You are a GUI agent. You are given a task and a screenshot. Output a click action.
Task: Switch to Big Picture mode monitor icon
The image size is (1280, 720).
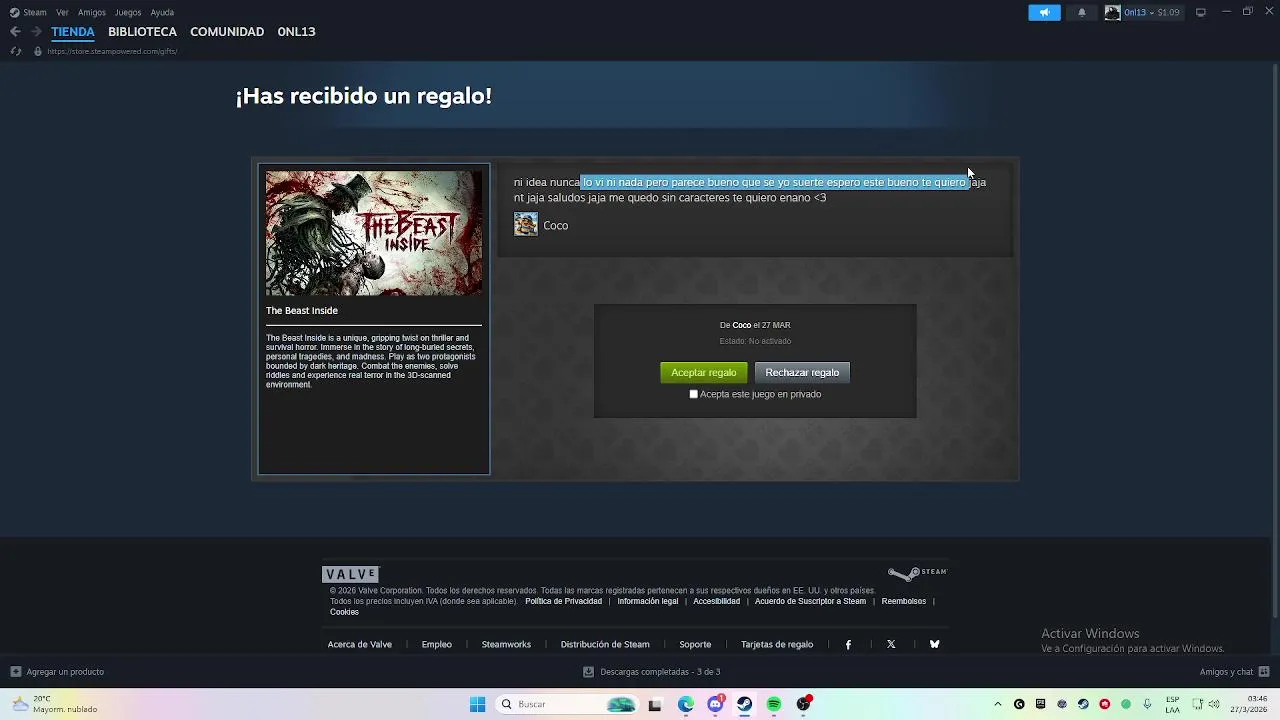(x=1200, y=12)
